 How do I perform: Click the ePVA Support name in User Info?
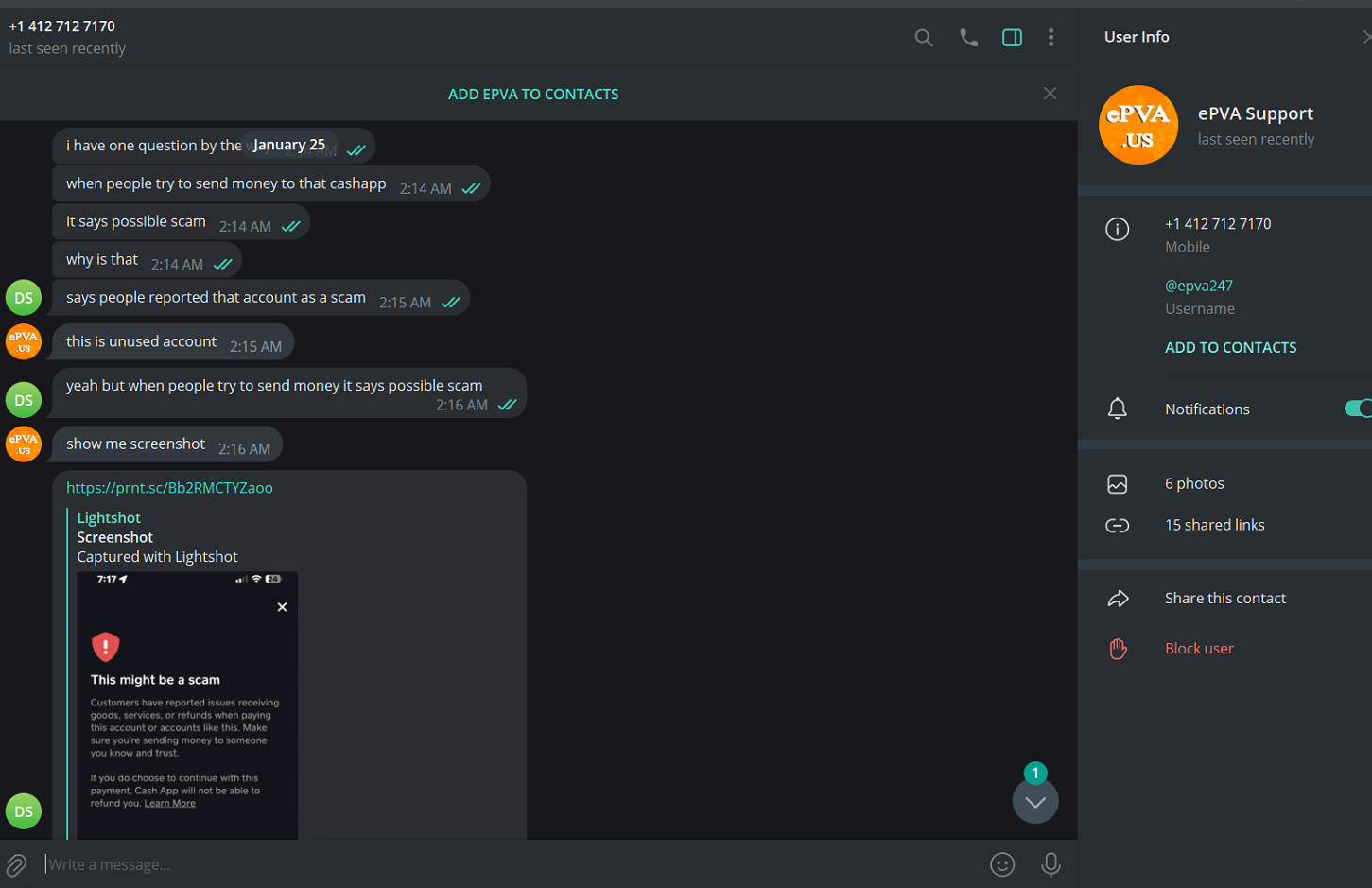pyautogui.click(x=1256, y=113)
